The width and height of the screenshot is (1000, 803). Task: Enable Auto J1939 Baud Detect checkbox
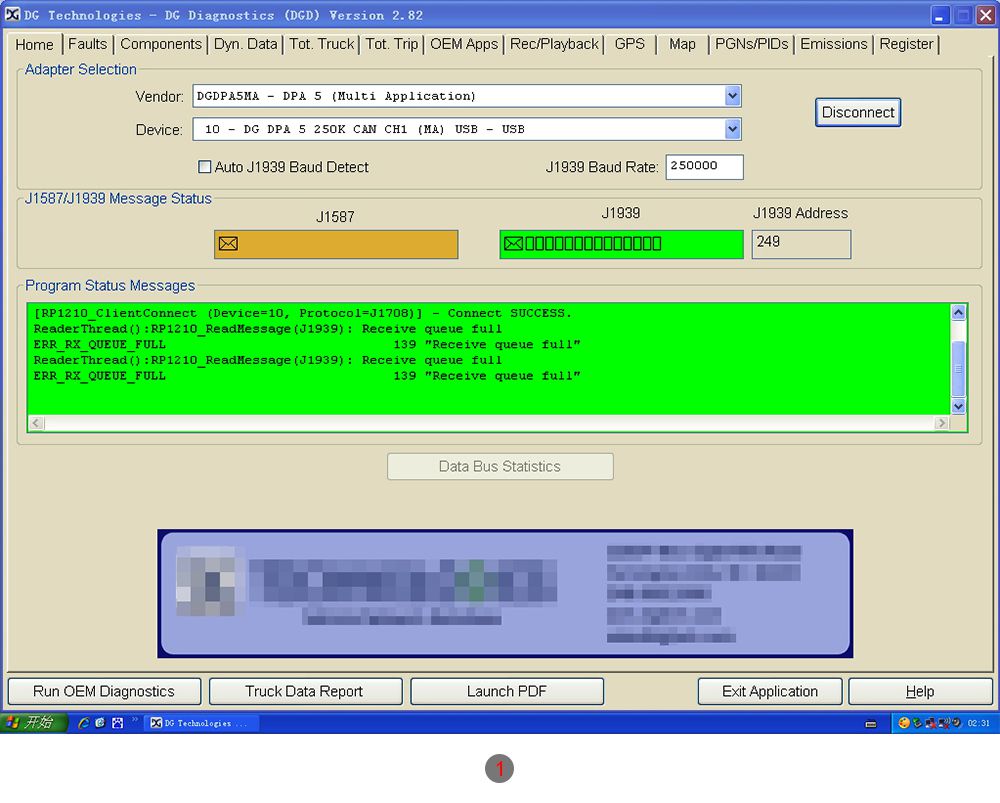[x=205, y=167]
